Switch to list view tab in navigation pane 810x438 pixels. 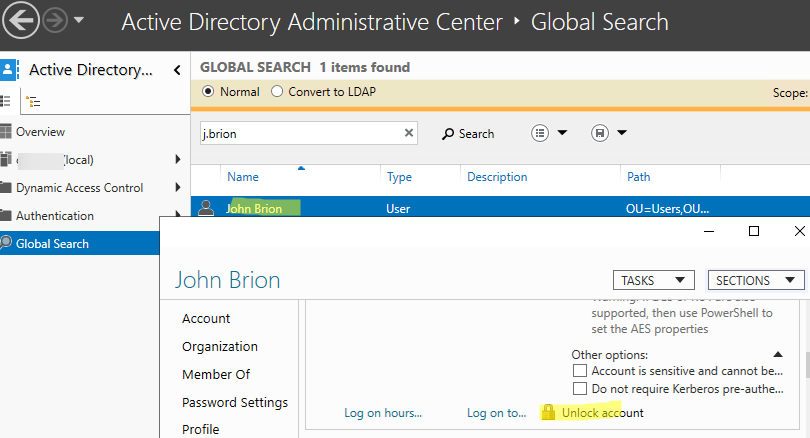(5, 101)
